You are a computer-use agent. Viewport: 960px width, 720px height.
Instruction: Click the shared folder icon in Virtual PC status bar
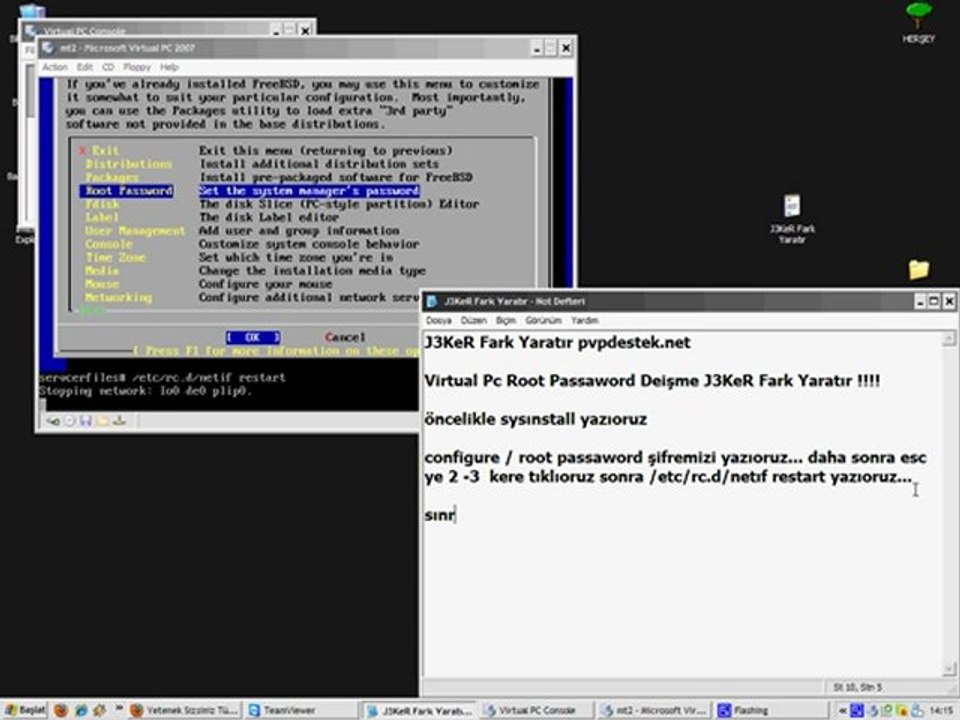point(102,421)
